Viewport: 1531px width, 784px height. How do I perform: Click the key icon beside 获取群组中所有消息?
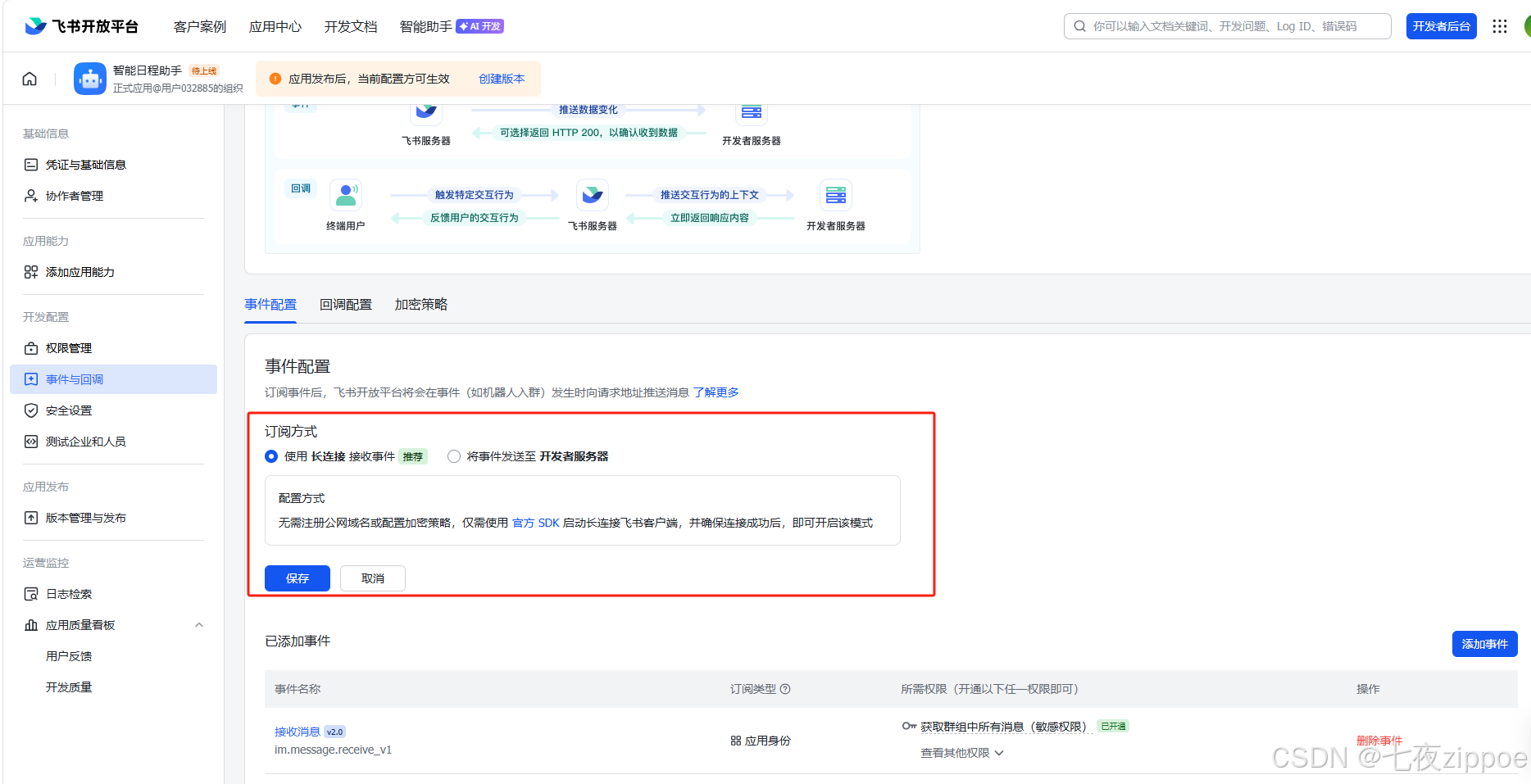pyautogui.click(x=909, y=726)
